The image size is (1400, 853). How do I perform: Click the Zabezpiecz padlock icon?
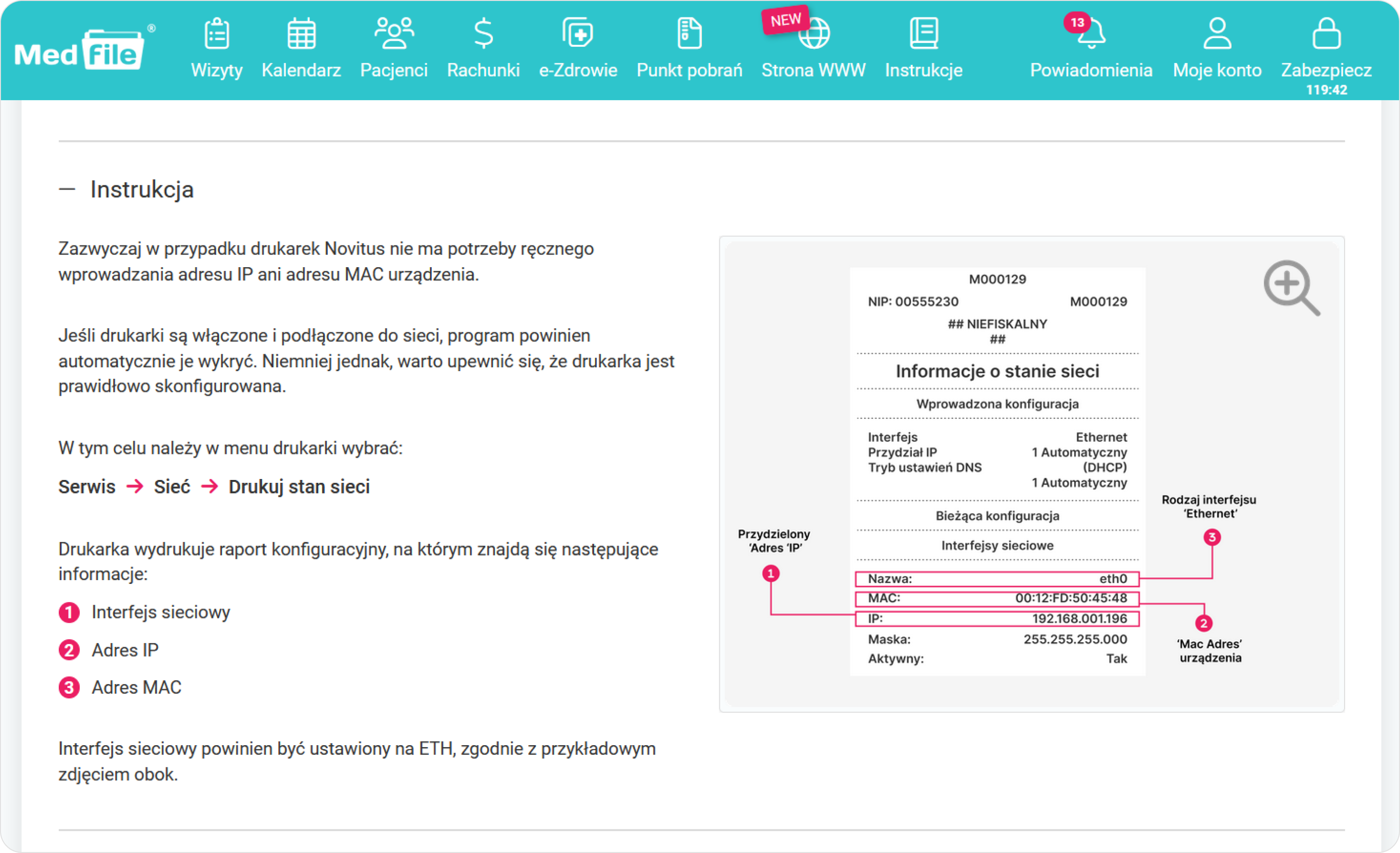pos(1327,34)
